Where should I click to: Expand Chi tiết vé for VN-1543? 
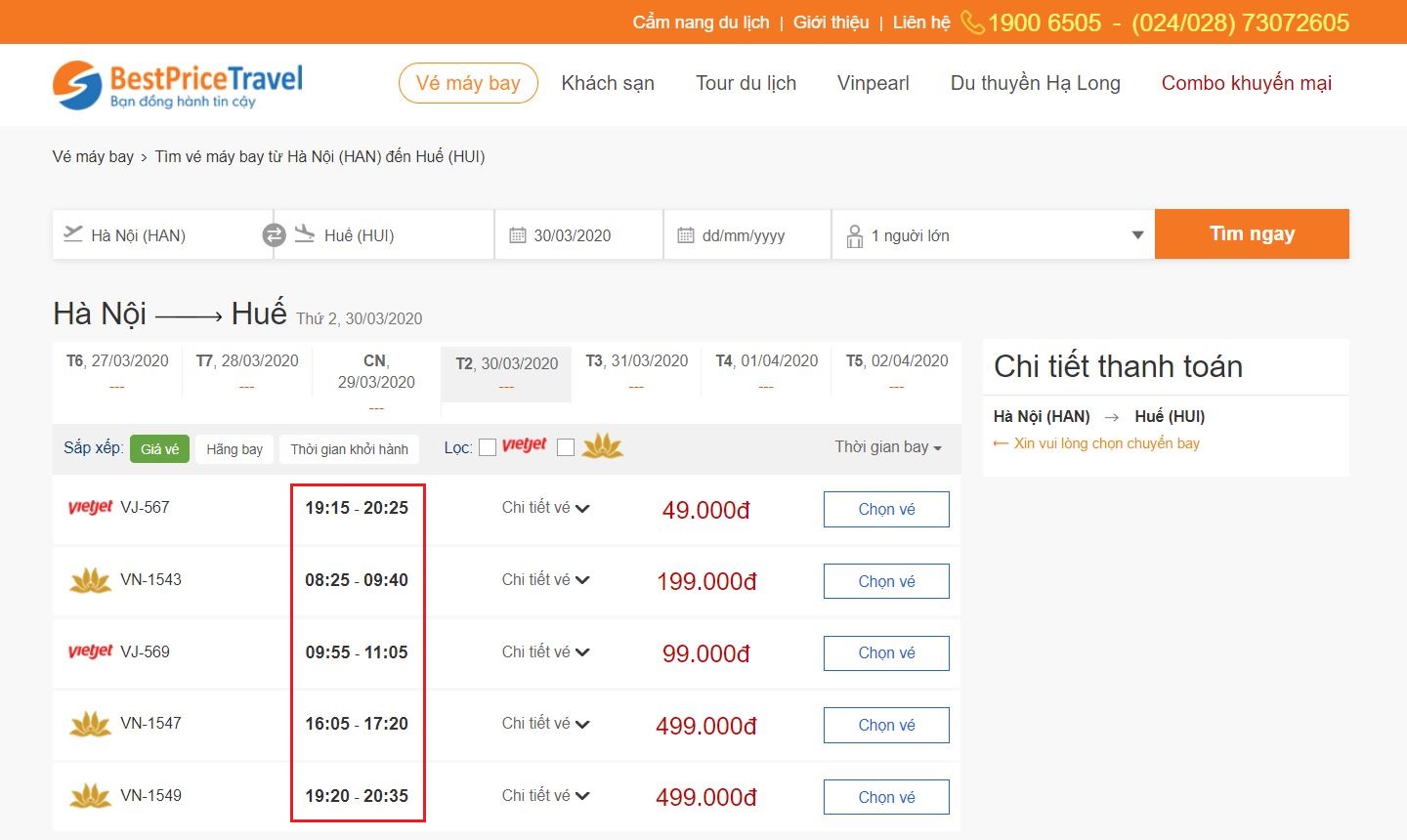click(546, 580)
